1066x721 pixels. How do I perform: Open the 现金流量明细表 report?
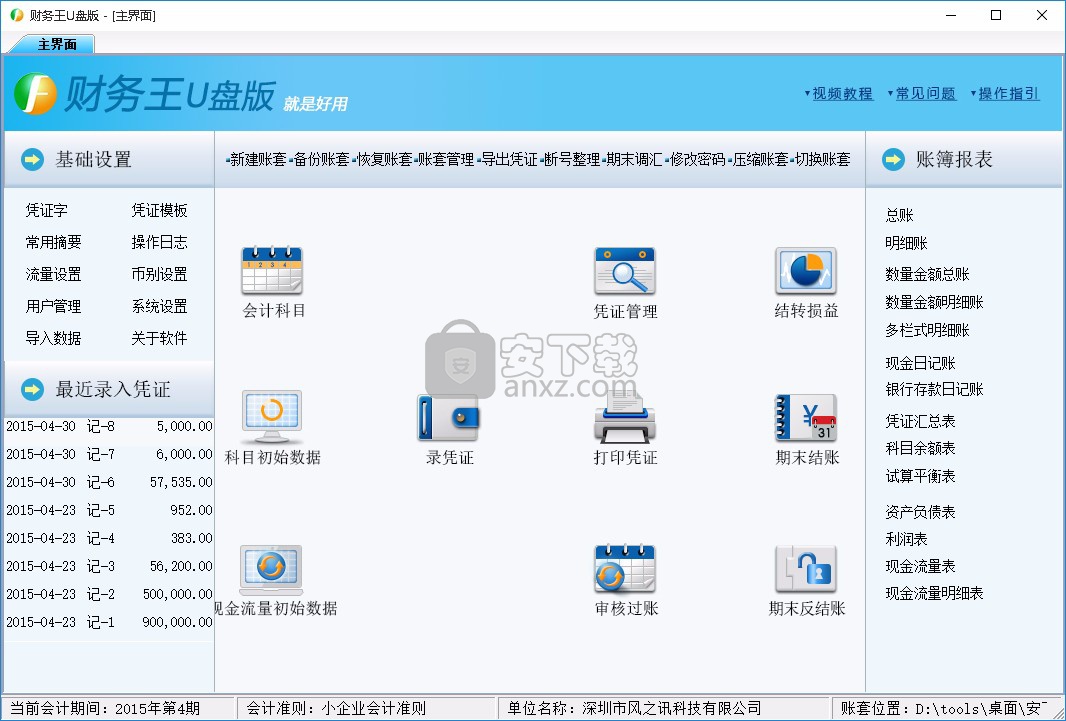(934, 593)
